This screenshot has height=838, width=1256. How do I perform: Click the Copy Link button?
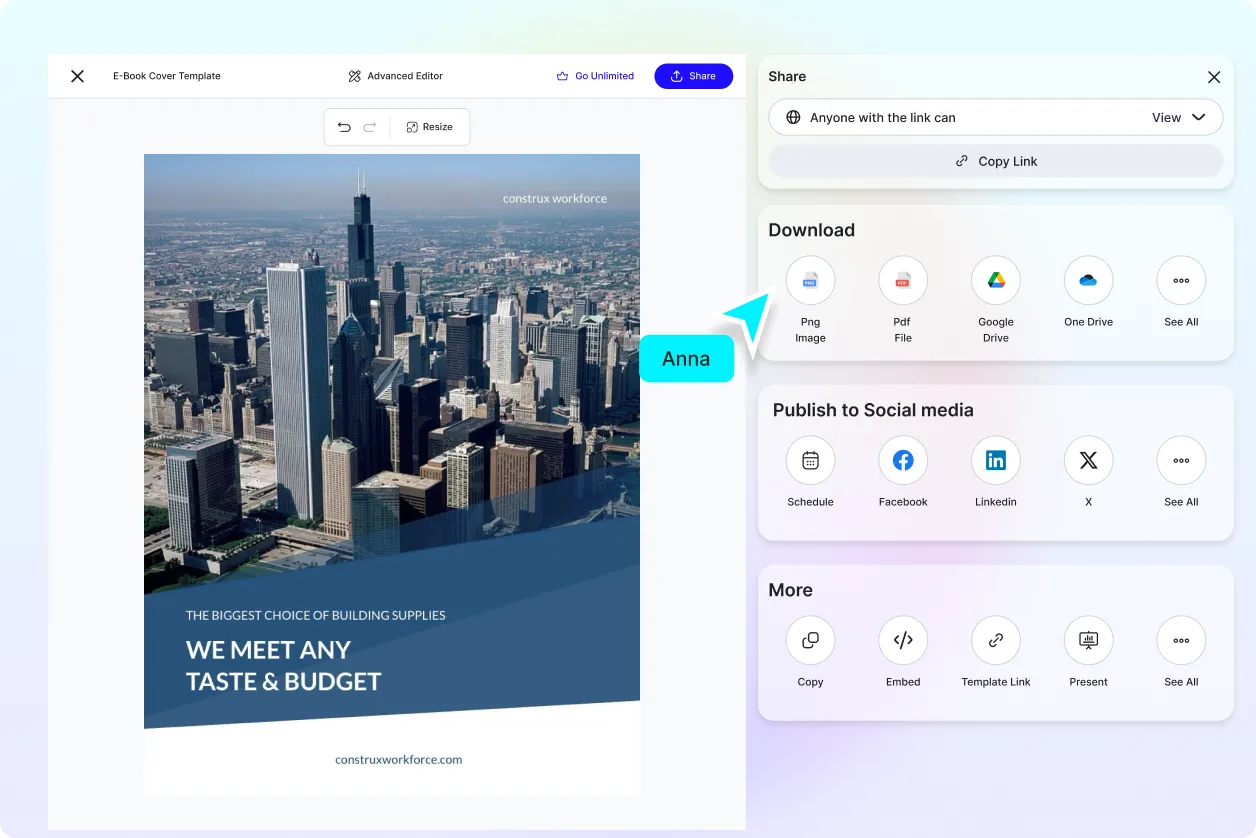point(995,160)
